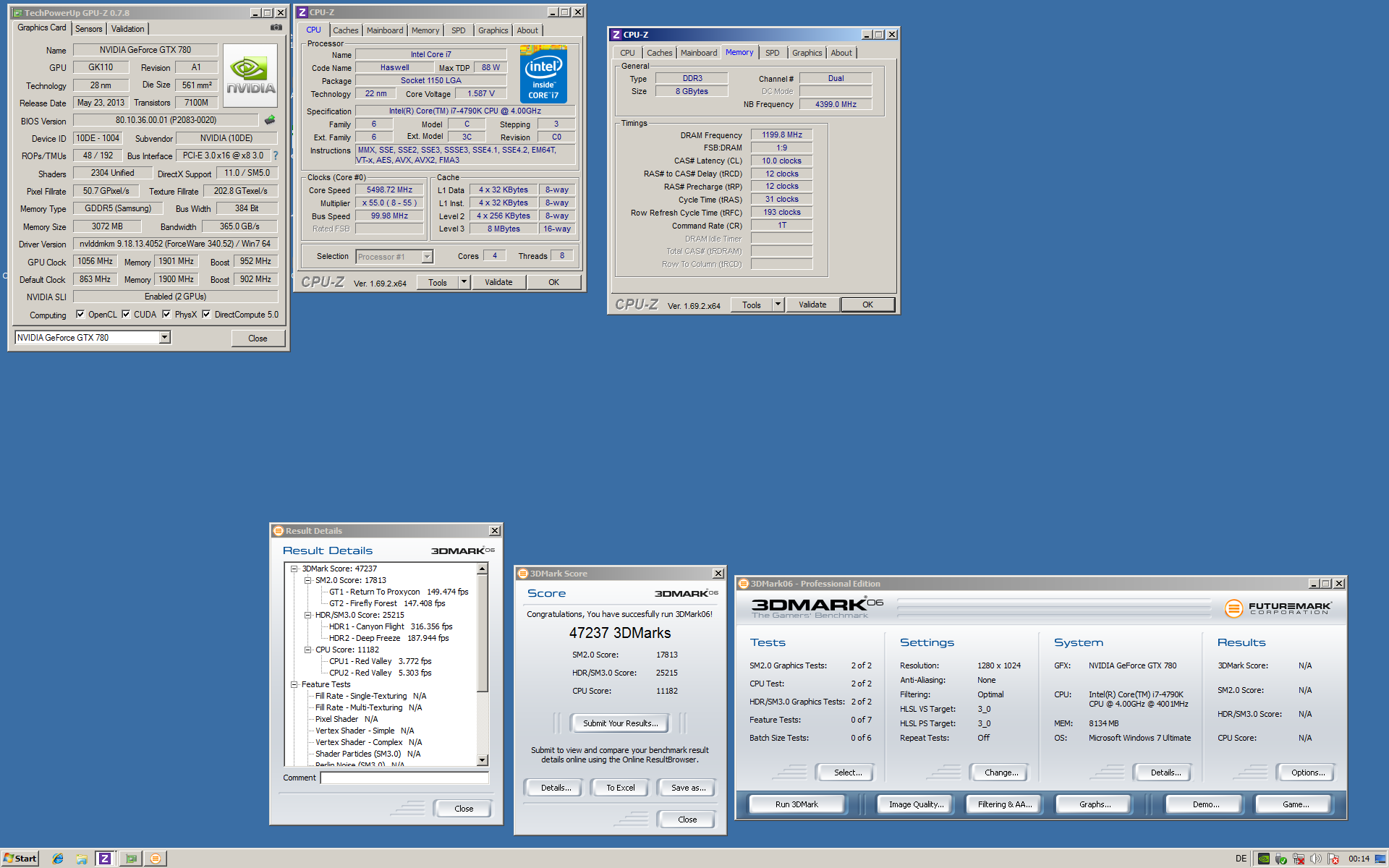Click the Image Quality button

click(916, 804)
